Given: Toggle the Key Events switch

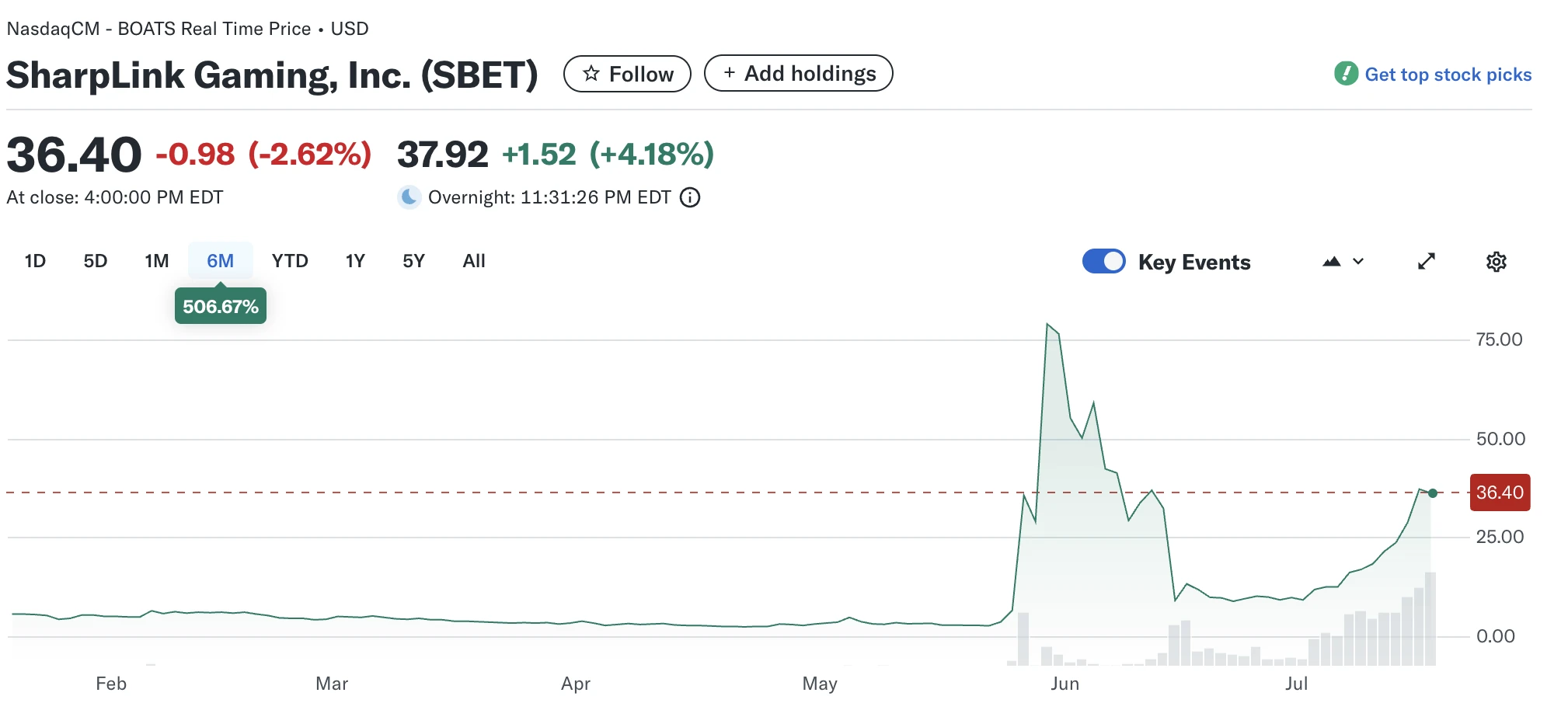Looking at the screenshot, I should [x=1103, y=262].
